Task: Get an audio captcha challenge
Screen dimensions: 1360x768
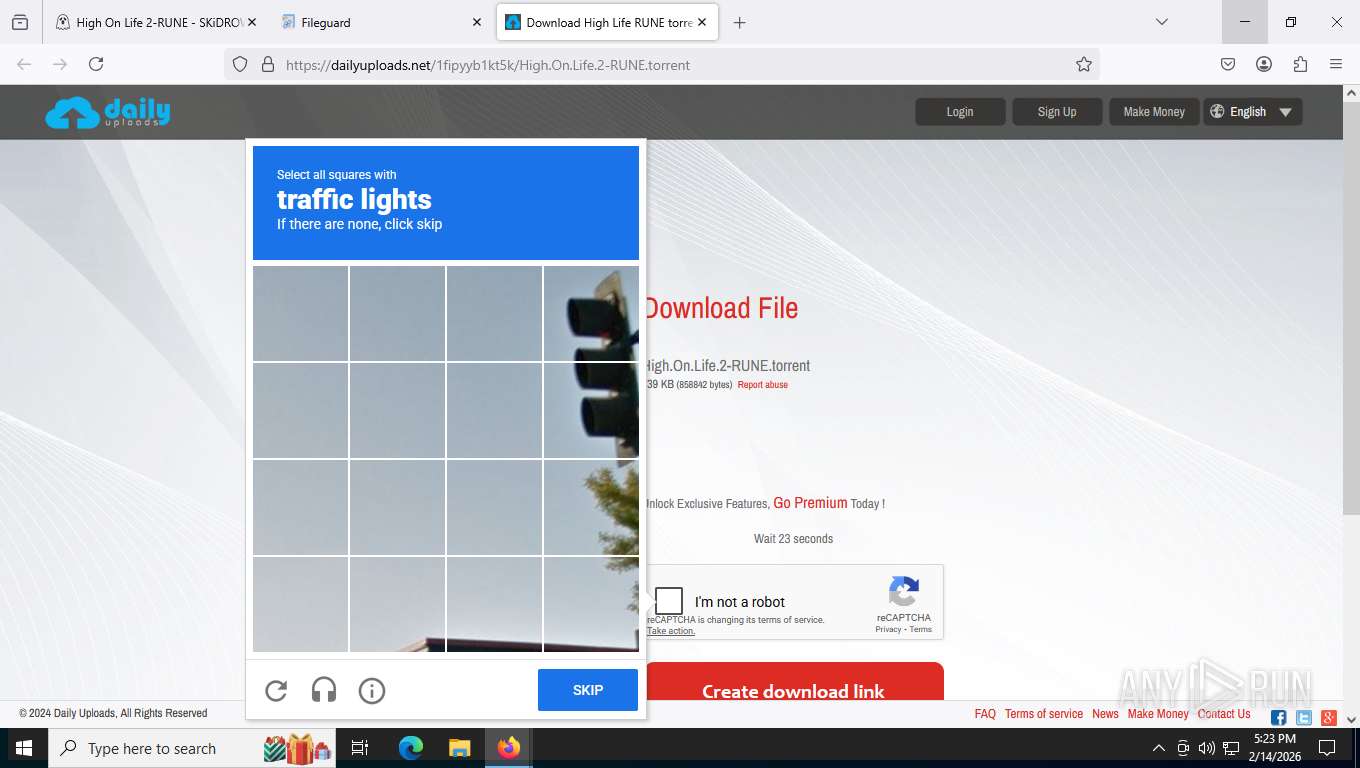Action: coord(324,691)
